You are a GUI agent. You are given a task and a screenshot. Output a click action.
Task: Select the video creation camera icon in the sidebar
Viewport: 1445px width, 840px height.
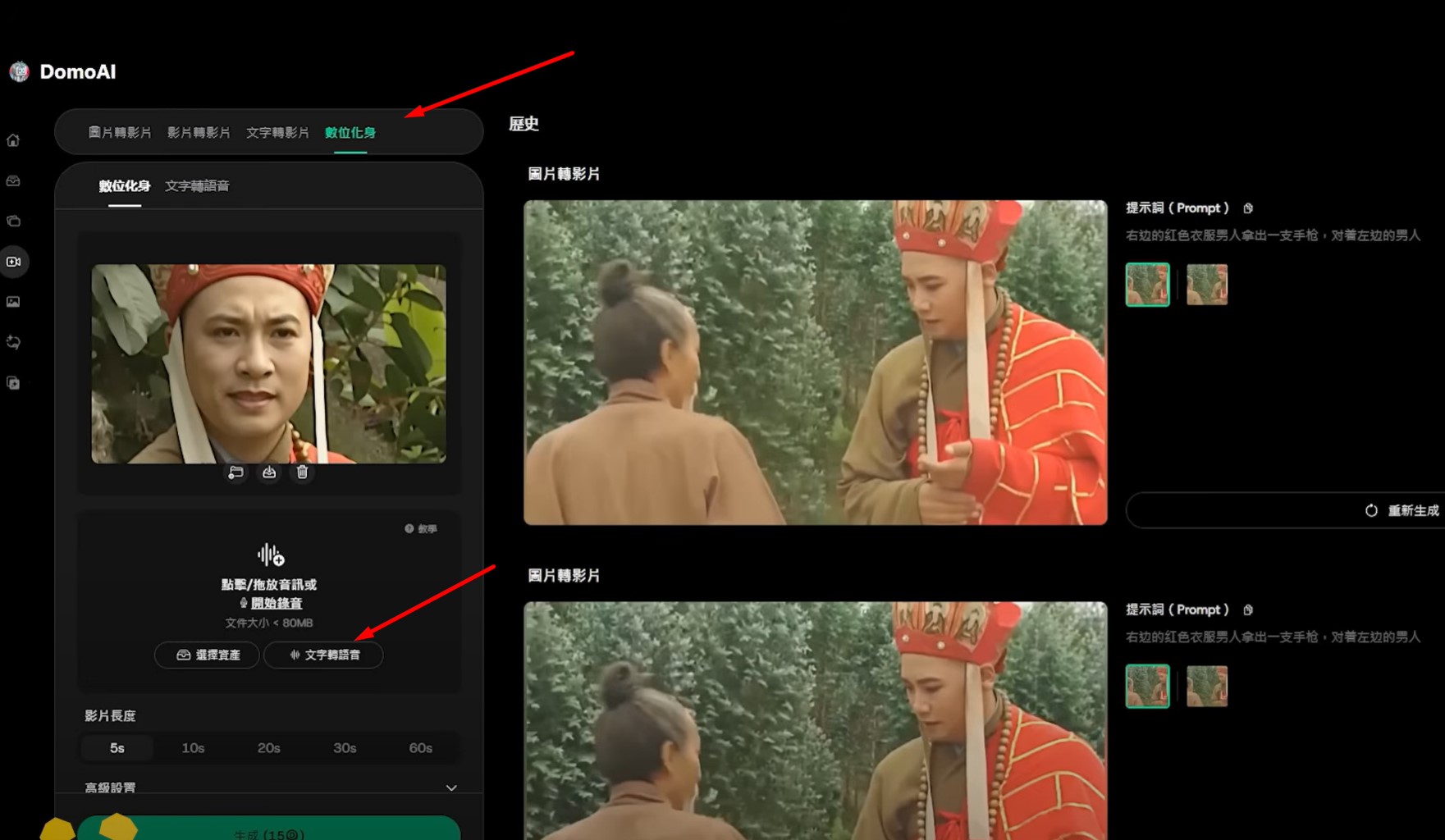pos(13,262)
